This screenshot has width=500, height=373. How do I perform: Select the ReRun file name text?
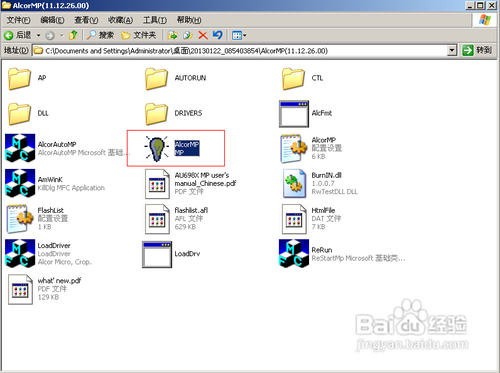(x=322, y=250)
